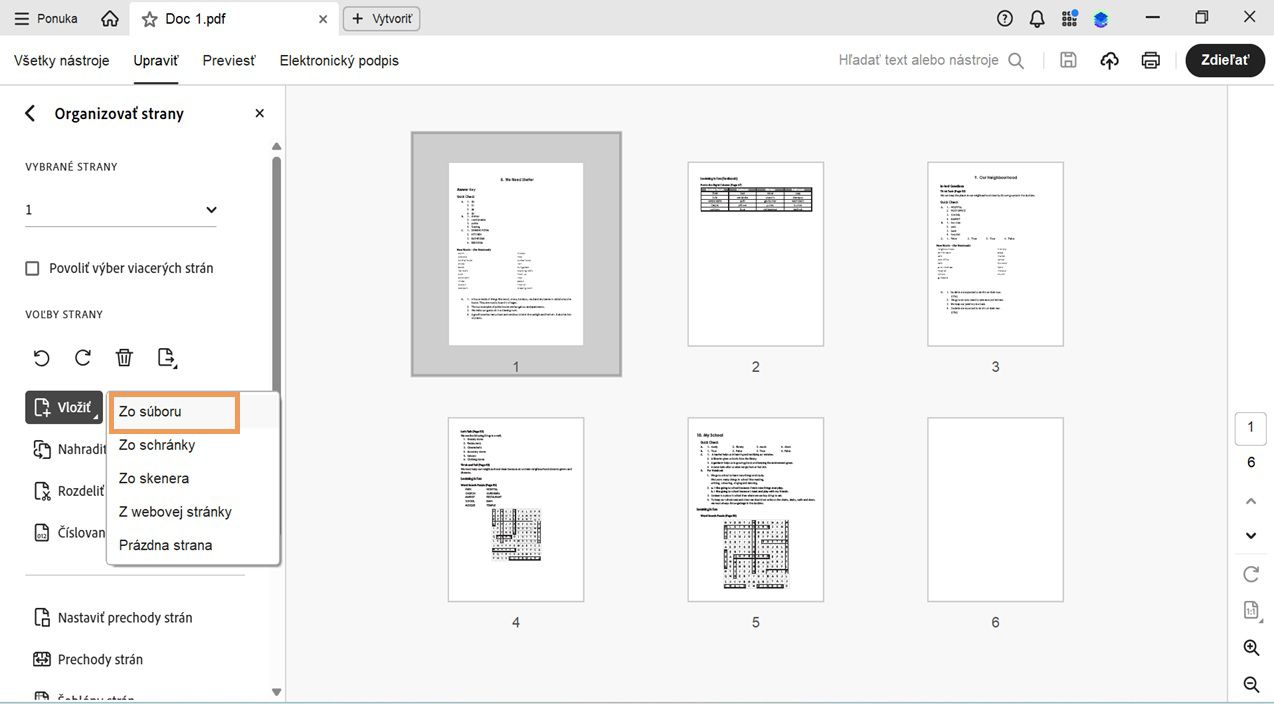The height and width of the screenshot is (704, 1274).
Task: Close the Organizovať strany panel
Action: [x=260, y=113]
